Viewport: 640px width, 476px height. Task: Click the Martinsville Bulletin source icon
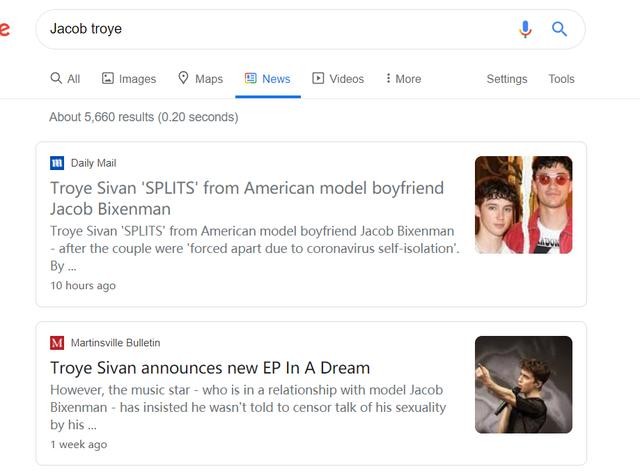(x=57, y=343)
